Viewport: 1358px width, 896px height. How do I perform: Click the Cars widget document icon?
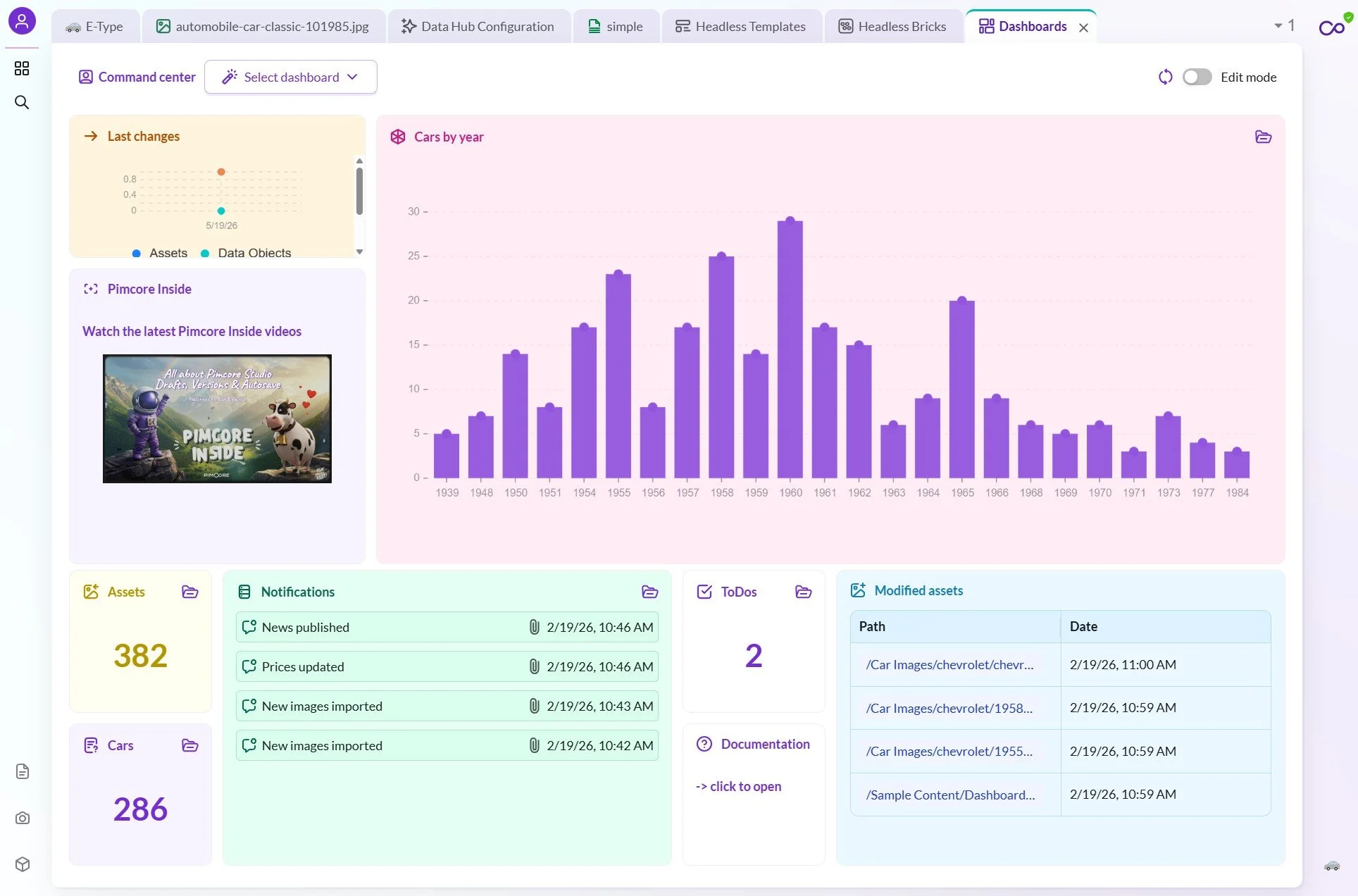[x=91, y=745]
